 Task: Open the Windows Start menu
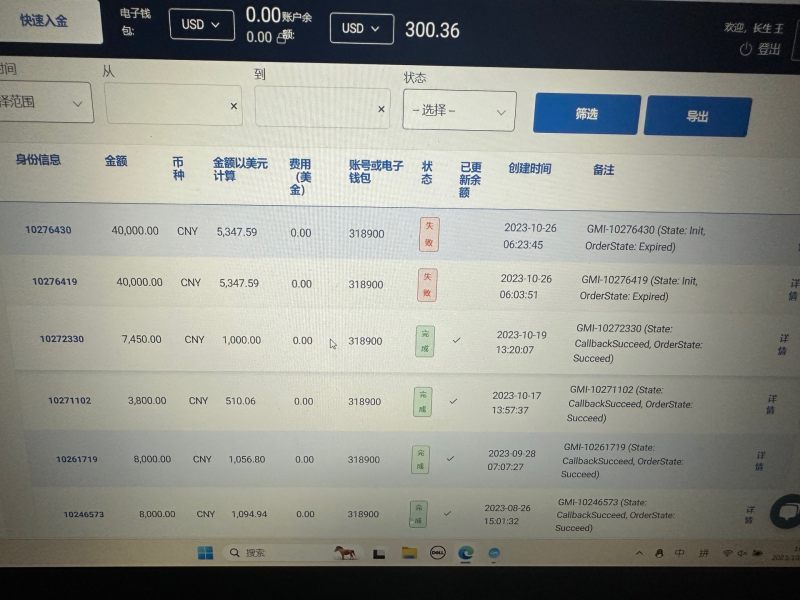tap(205, 553)
